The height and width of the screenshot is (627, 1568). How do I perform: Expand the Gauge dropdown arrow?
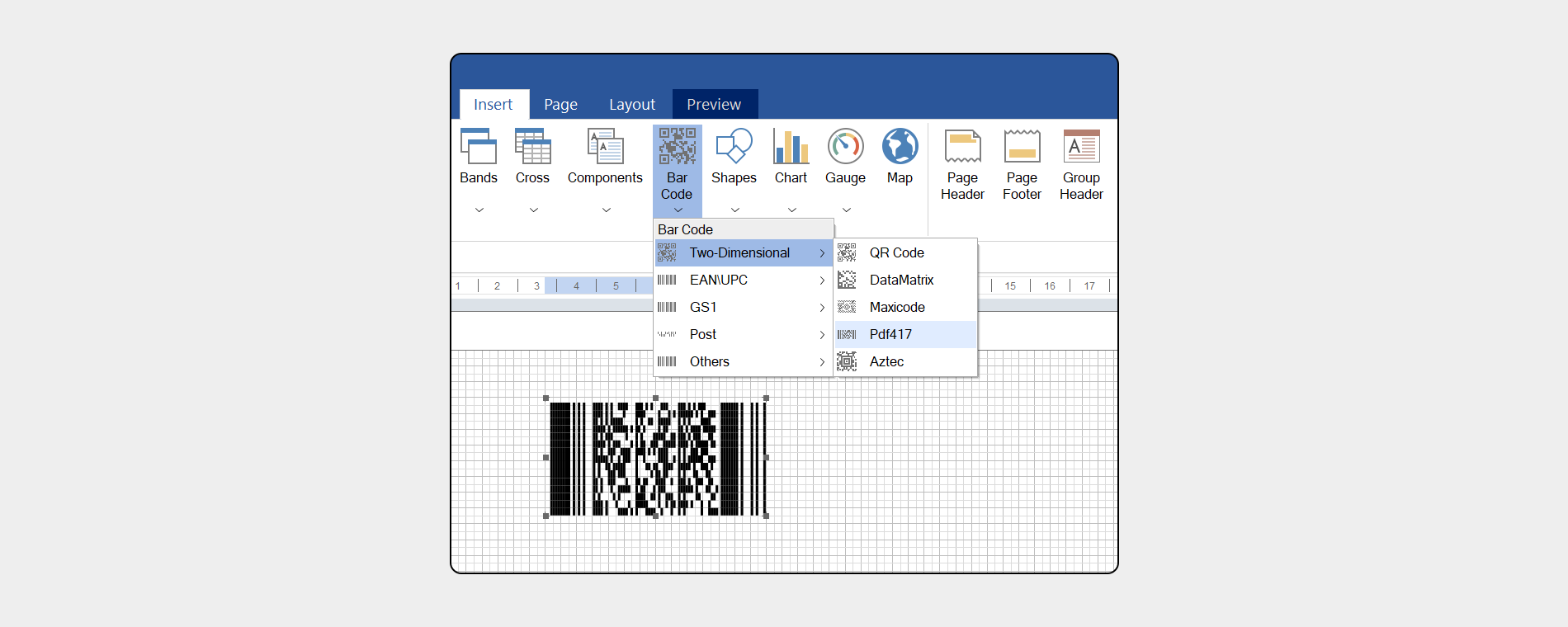pos(847,210)
